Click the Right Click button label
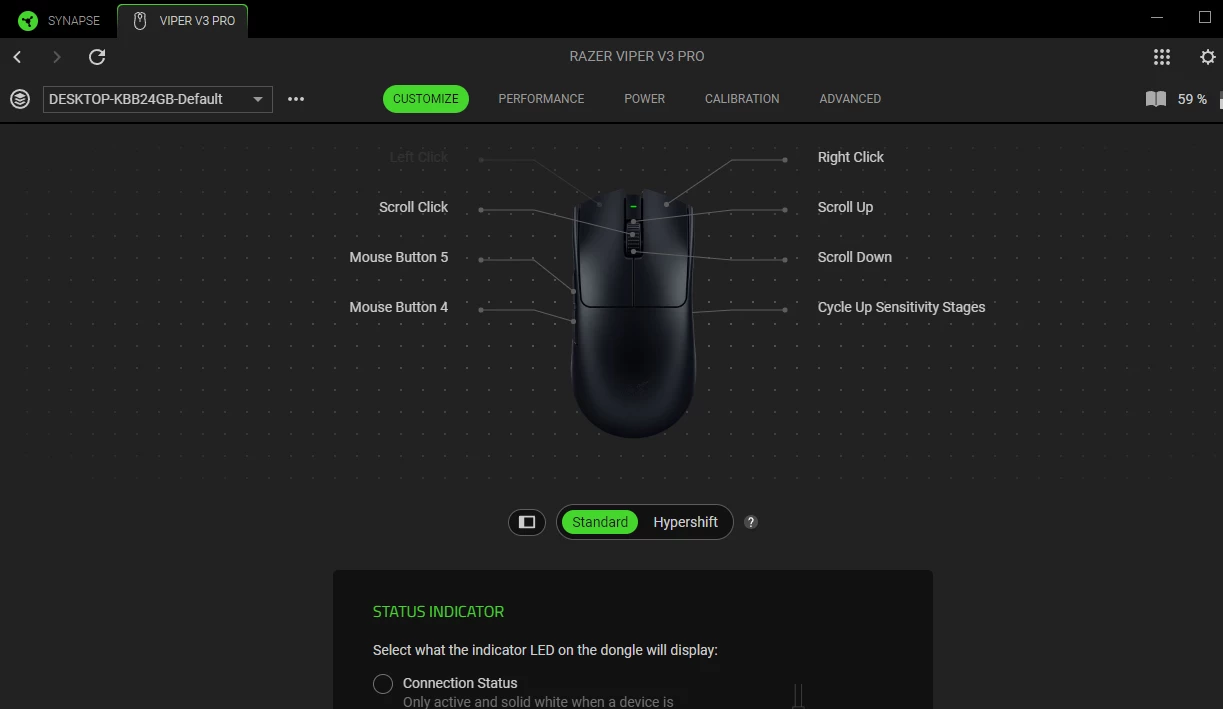The image size is (1223, 709). (x=851, y=157)
